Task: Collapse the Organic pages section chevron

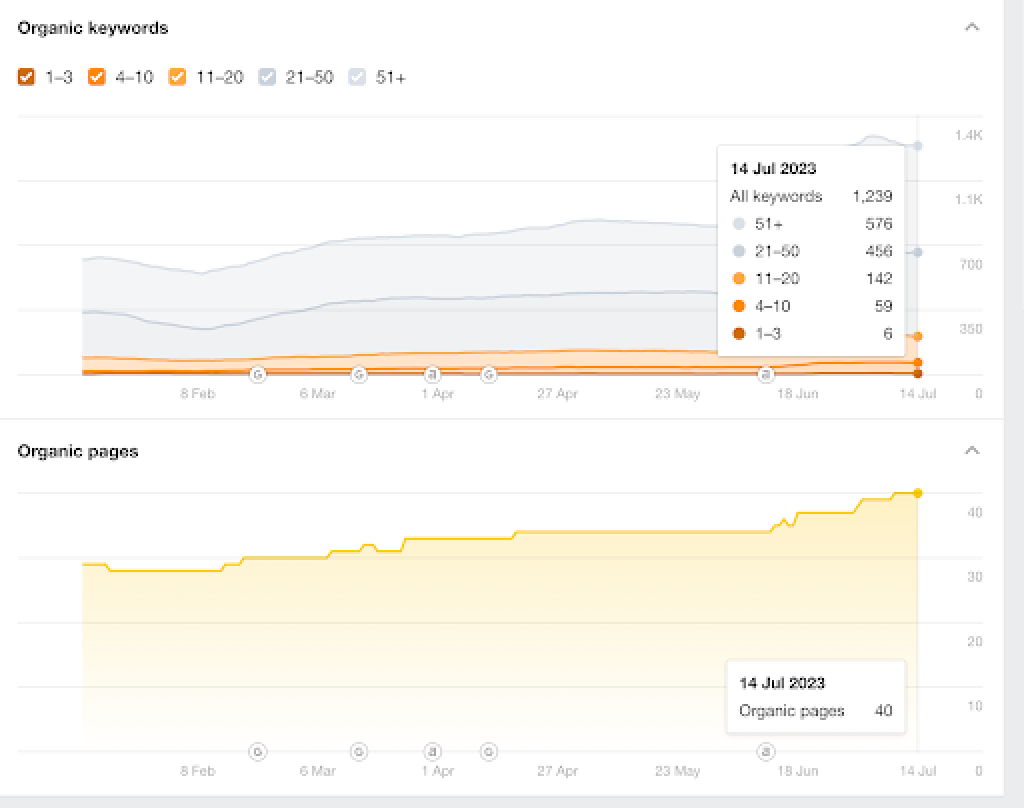Action: tap(971, 451)
